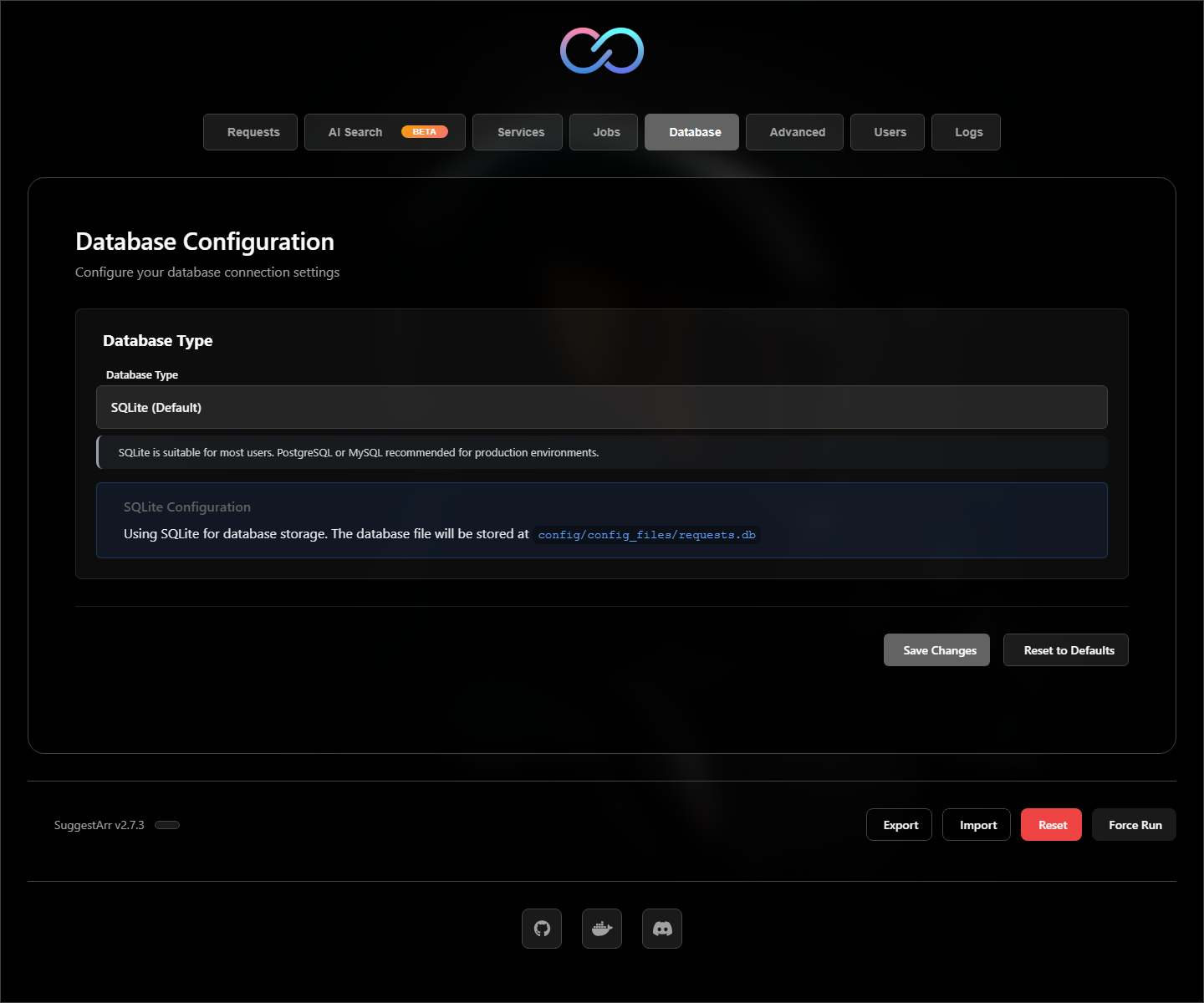This screenshot has width=1204, height=1003.
Task: Select the Database tab
Action: pos(691,132)
